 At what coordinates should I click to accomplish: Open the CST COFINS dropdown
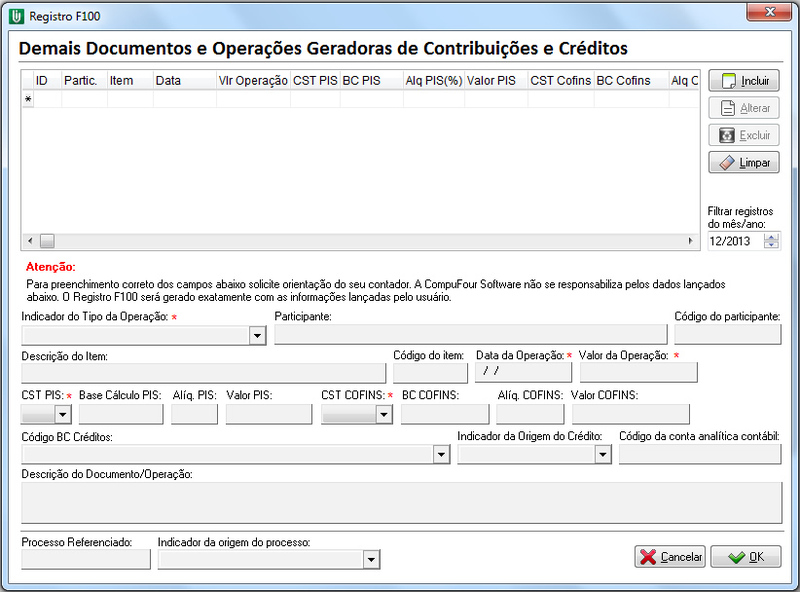pyautogui.click(x=384, y=414)
